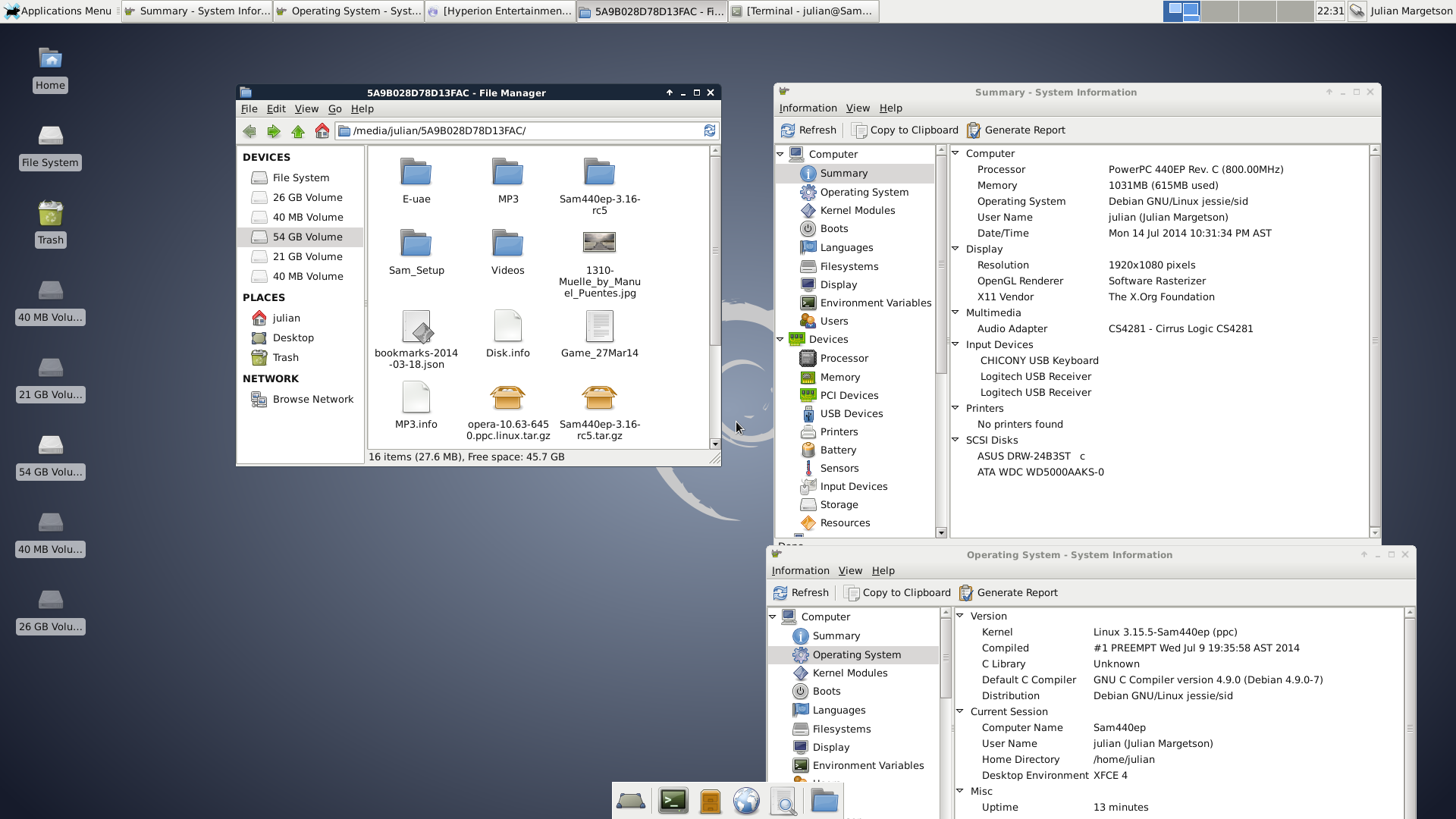Collapse the Current Session group
Screen dimensions: 1456x819
pyautogui.click(x=960, y=711)
